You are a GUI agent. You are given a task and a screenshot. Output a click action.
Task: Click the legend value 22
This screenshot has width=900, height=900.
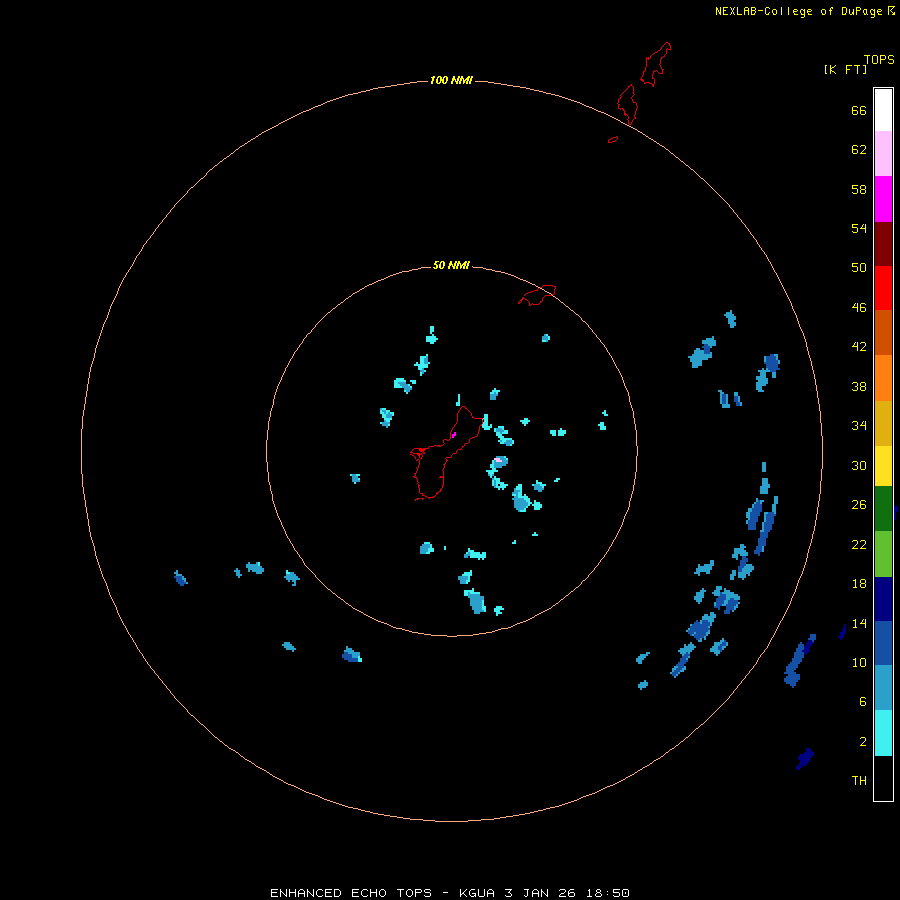(859, 545)
